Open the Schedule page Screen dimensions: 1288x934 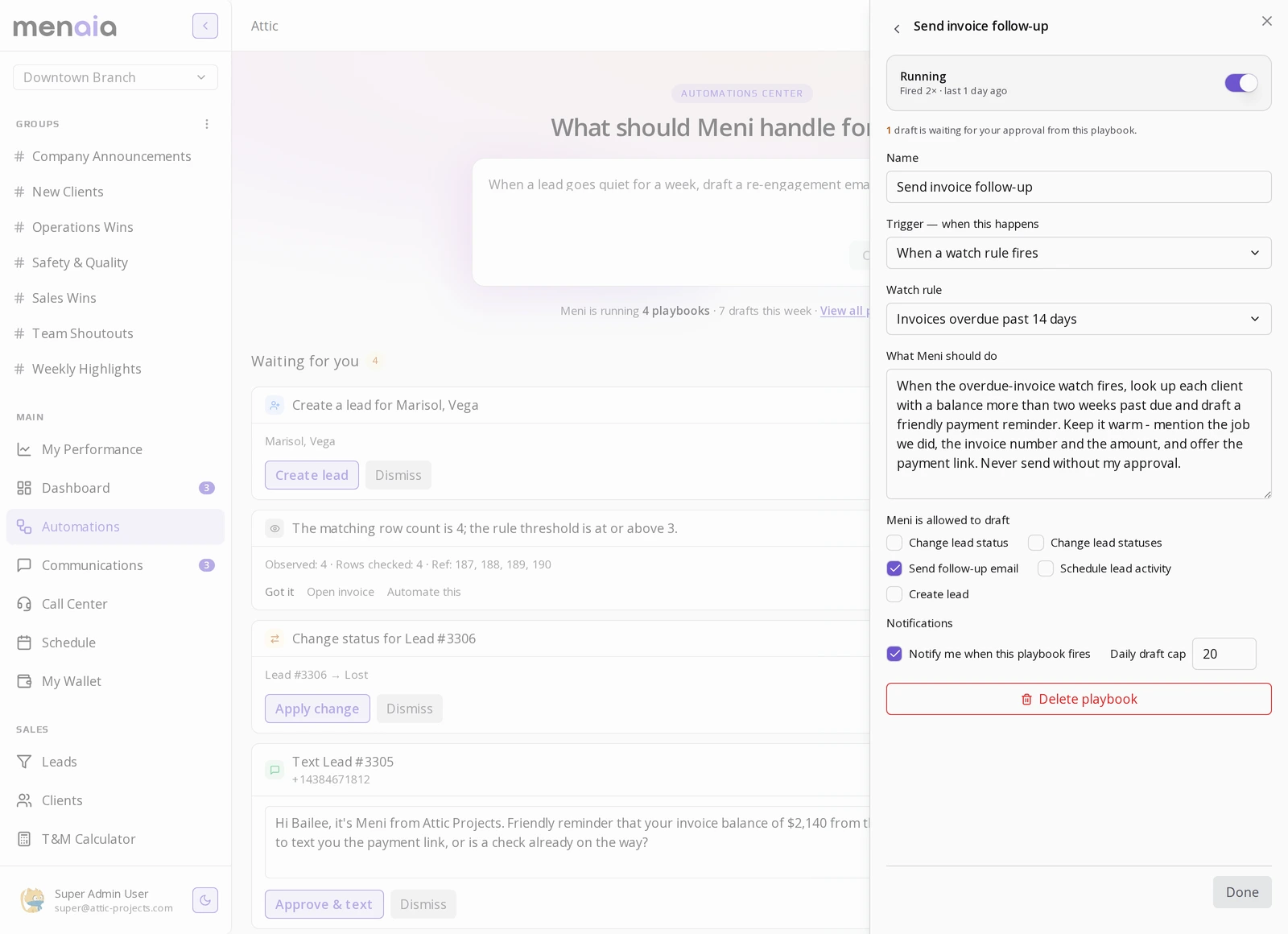coord(115,643)
